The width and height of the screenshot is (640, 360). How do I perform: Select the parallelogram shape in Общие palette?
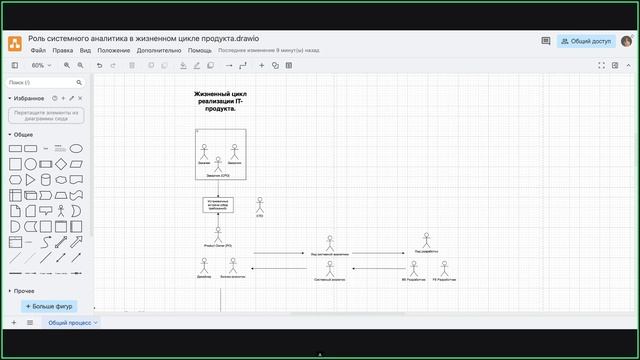[76, 164]
